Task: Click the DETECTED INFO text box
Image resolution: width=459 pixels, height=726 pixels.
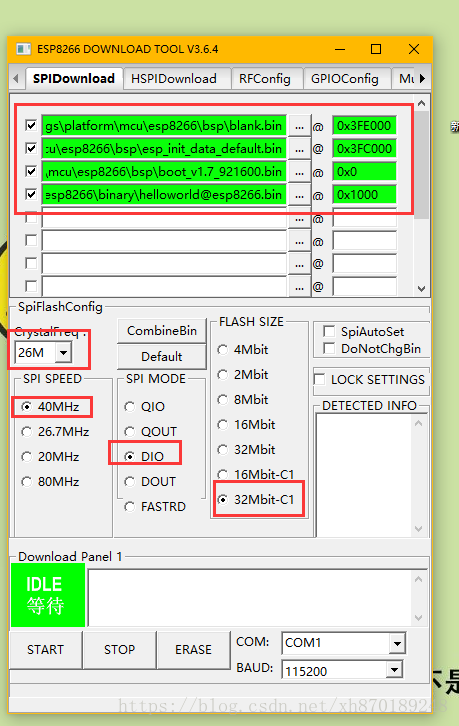Action: [x=370, y=475]
